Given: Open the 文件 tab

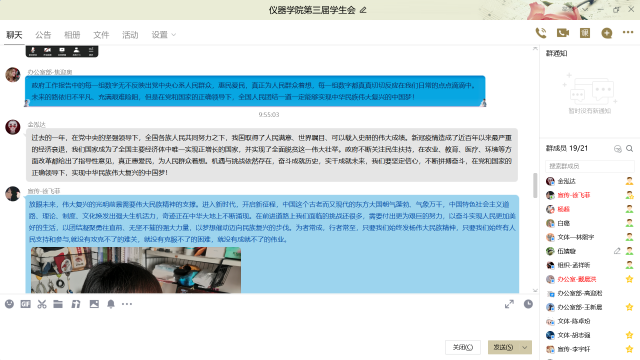Looking at the screenshot, I should (x=101, y=35).
